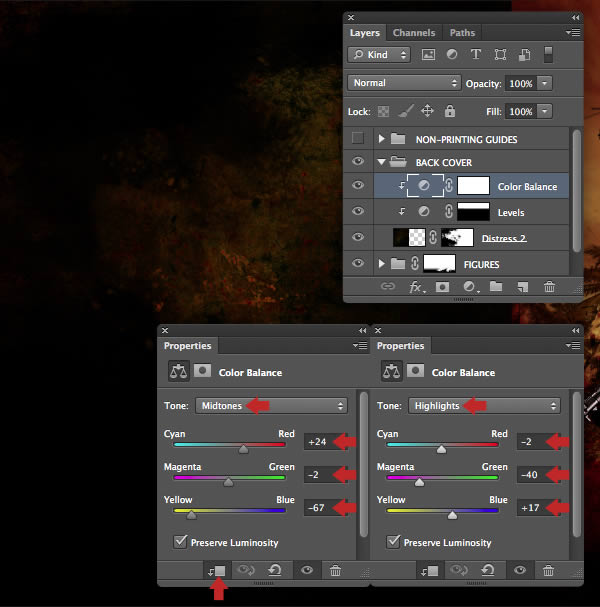Open the Kind filter dropdown

(x=379, y=55)
